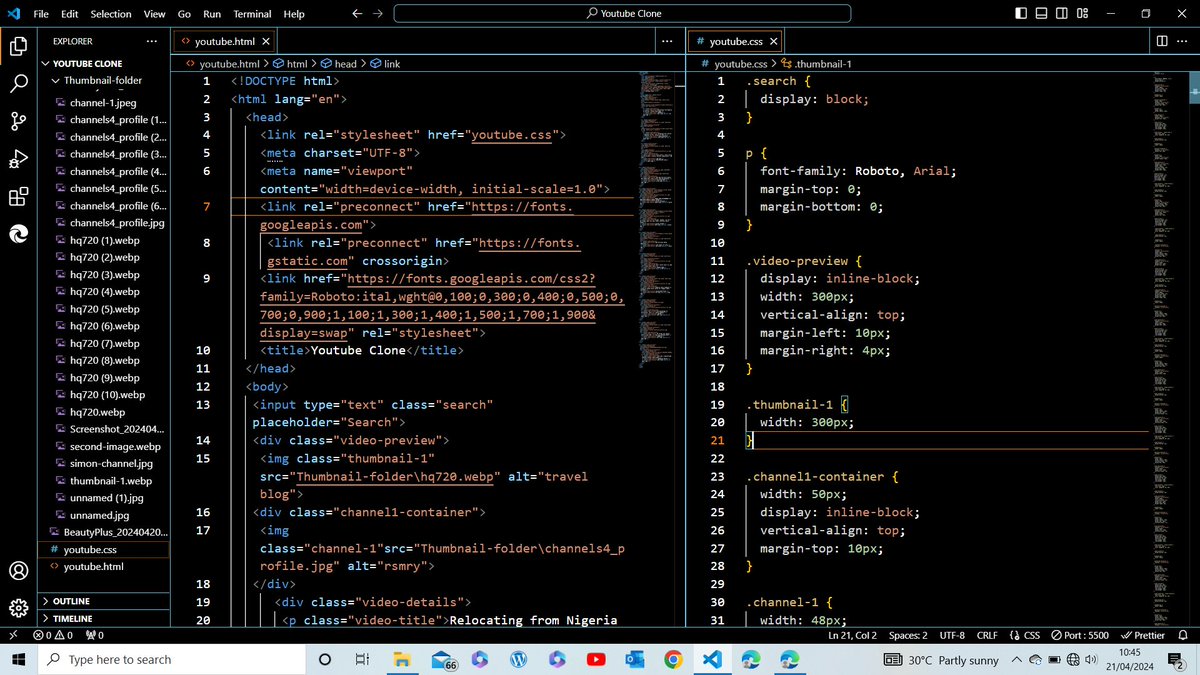
Task: Open the Windows Start menu
Action: pos(17,660)
